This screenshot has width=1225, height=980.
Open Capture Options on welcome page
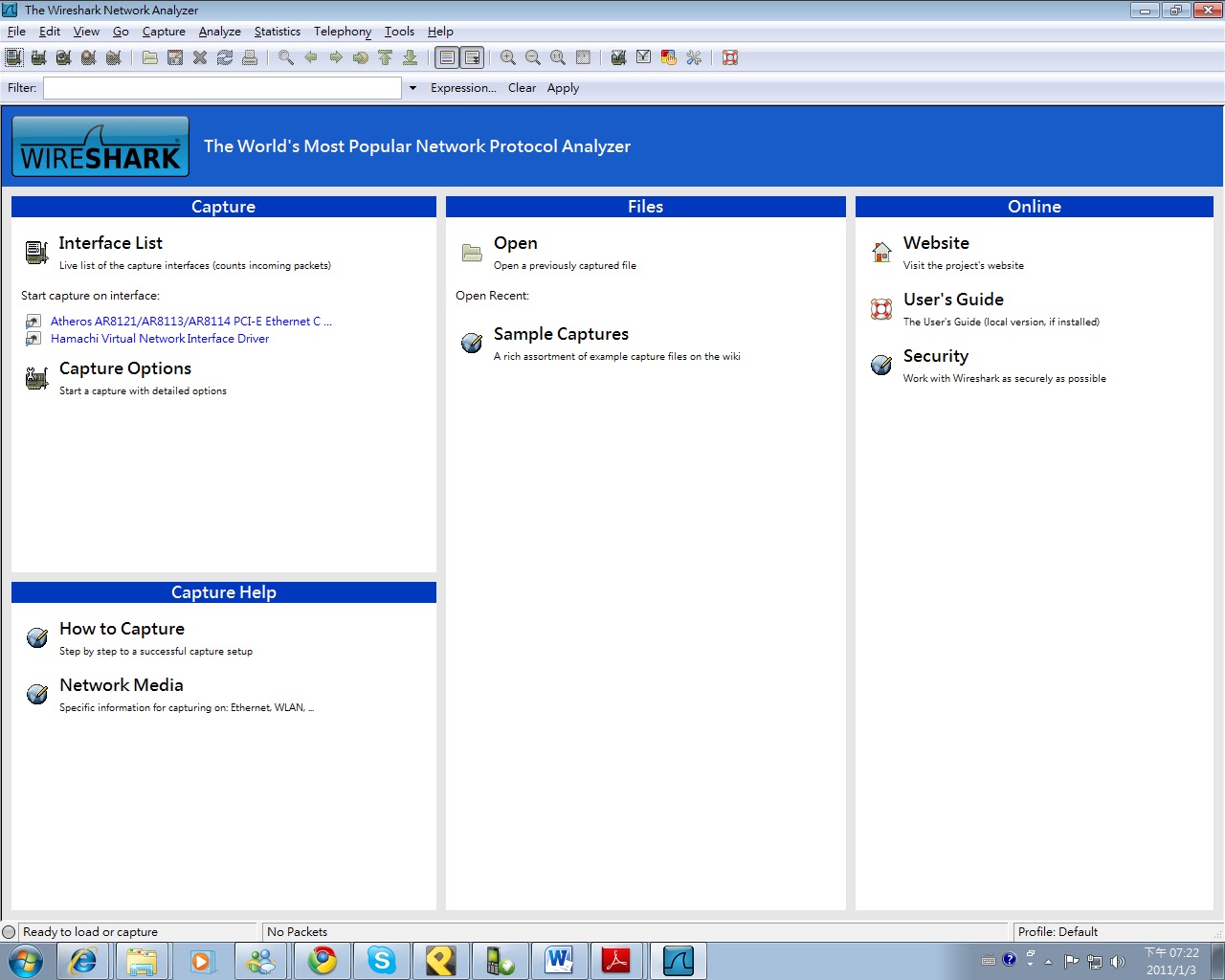click(x=125, y=368)
